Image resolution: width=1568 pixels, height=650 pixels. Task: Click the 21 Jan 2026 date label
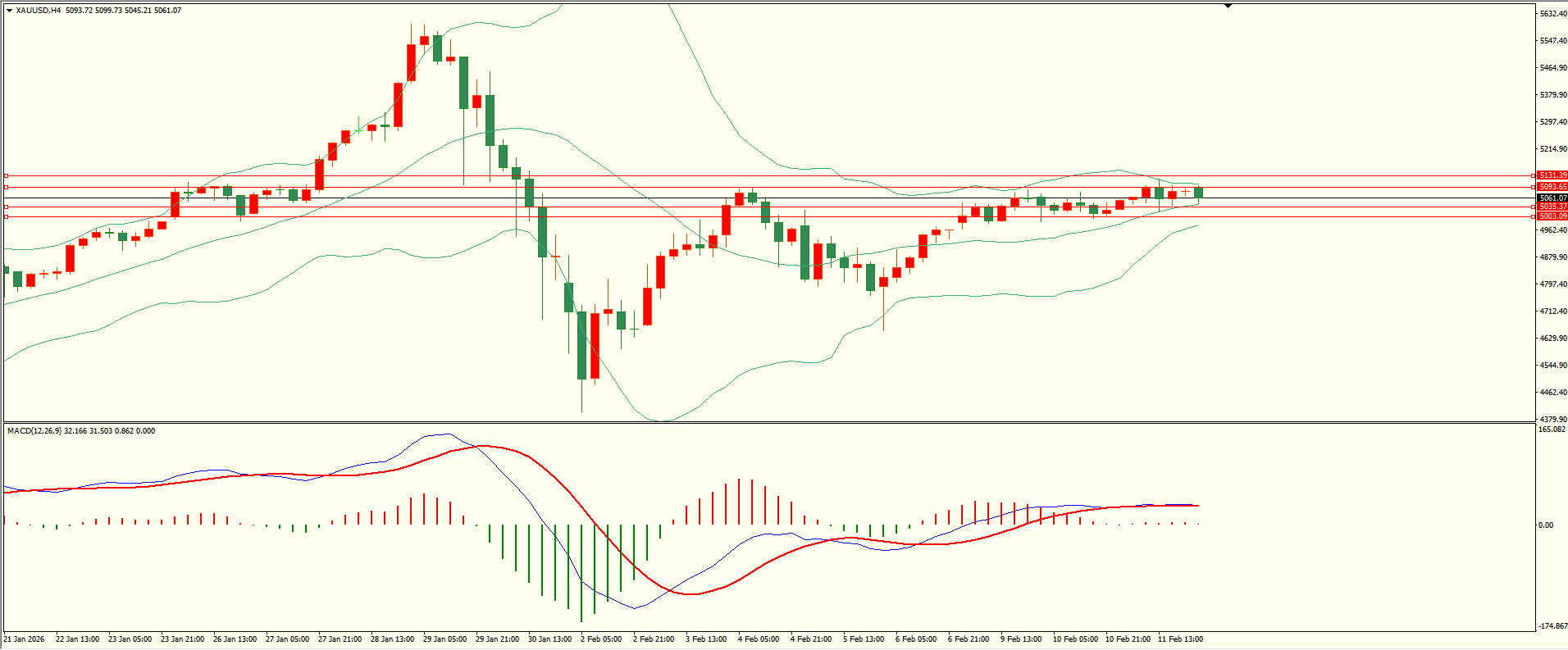tap(24, 639)
